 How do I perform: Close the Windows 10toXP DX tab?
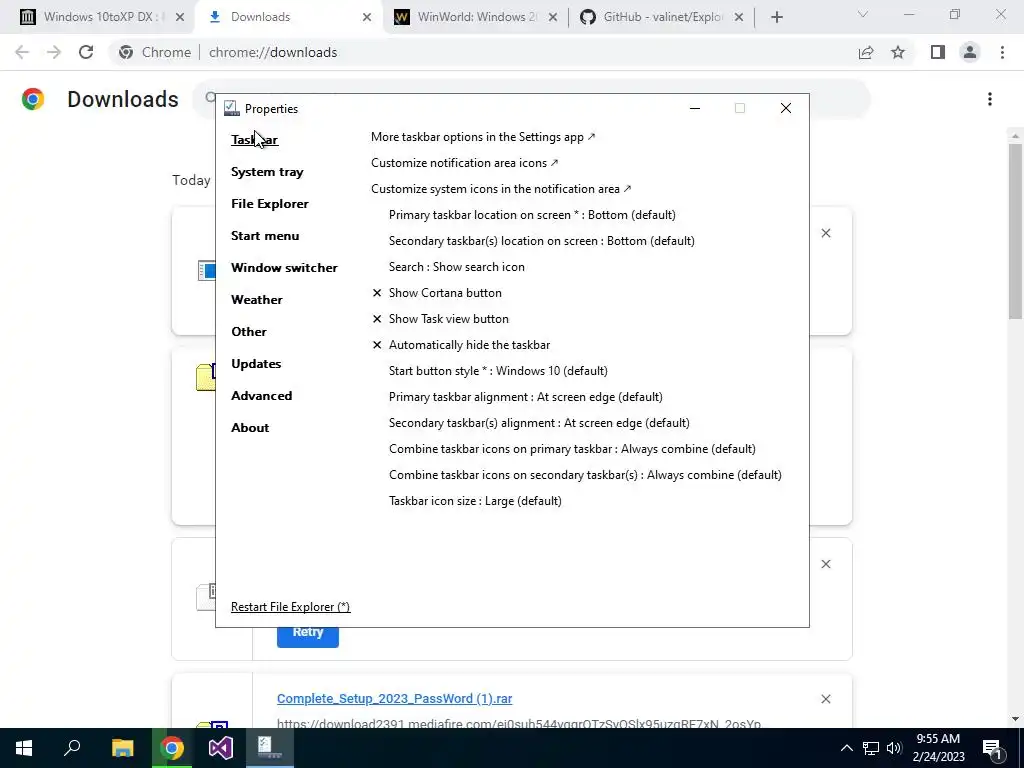(180, 17)
